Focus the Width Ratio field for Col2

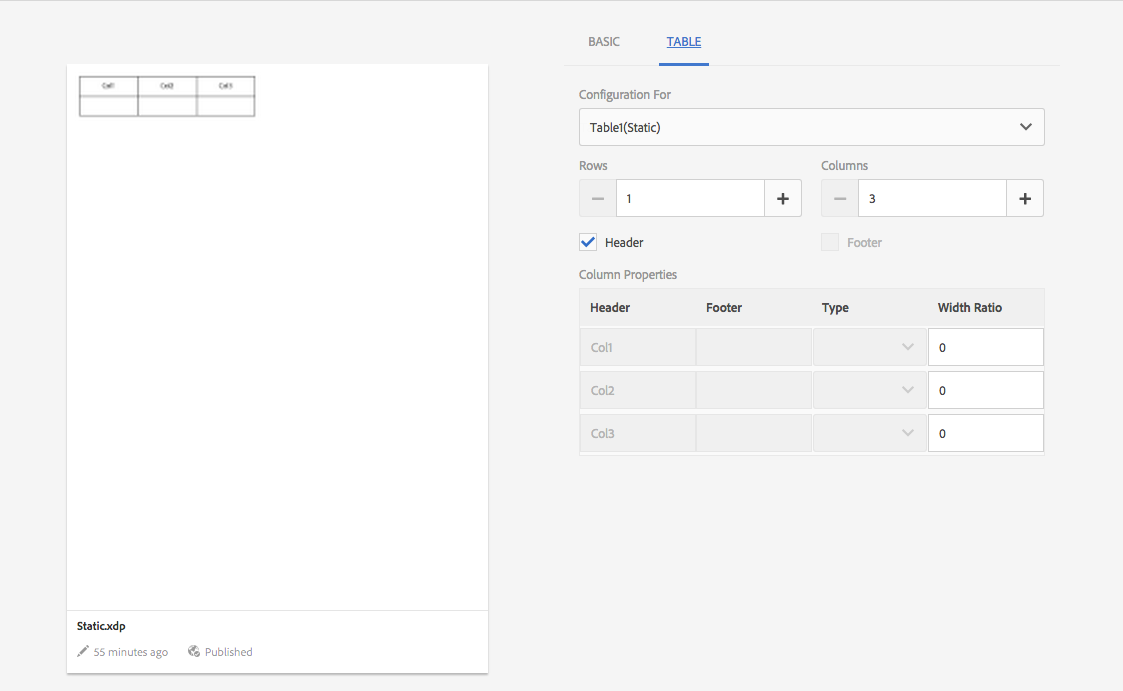[985, 390]
